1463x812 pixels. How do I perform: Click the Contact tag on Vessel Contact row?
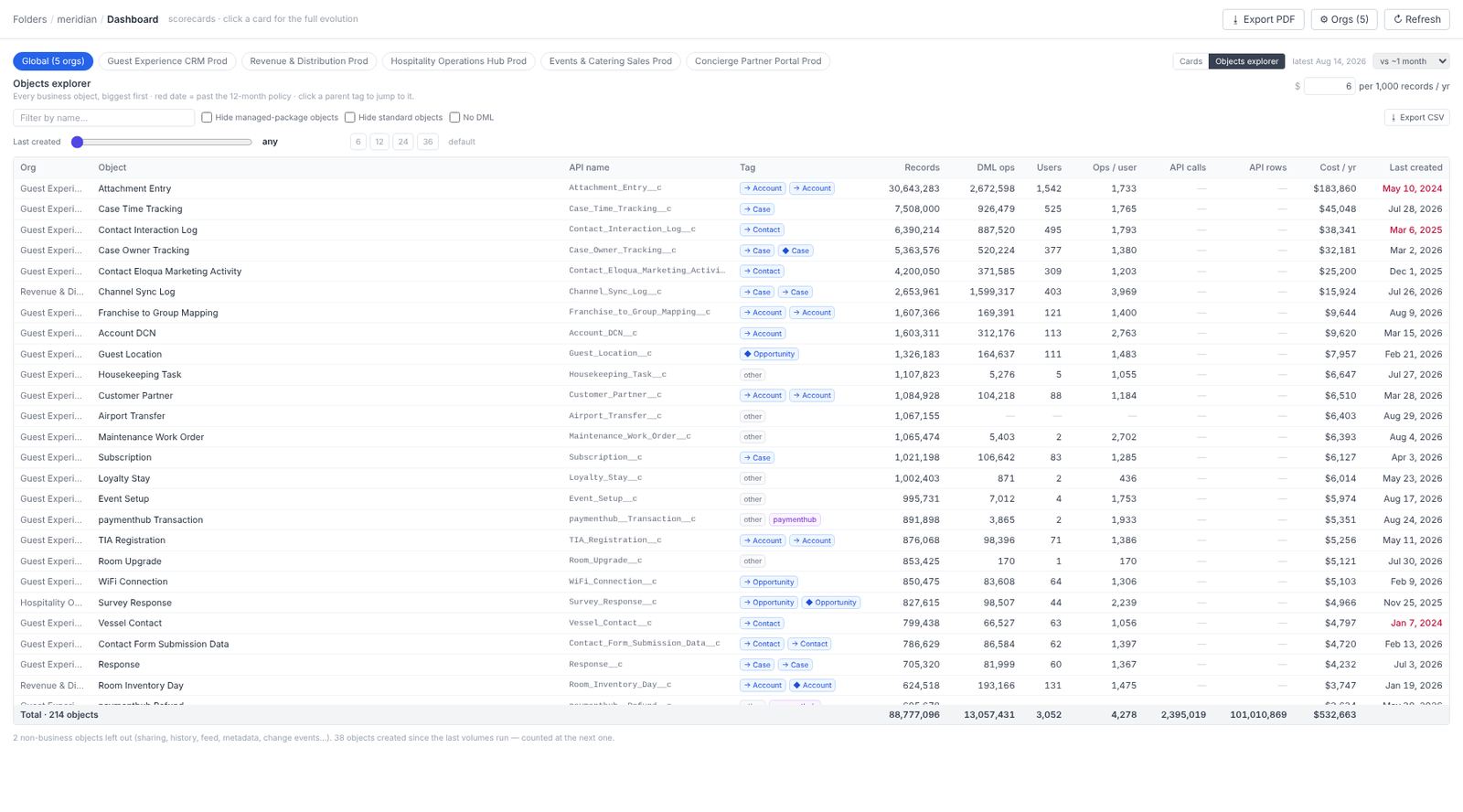coord(762,624)
